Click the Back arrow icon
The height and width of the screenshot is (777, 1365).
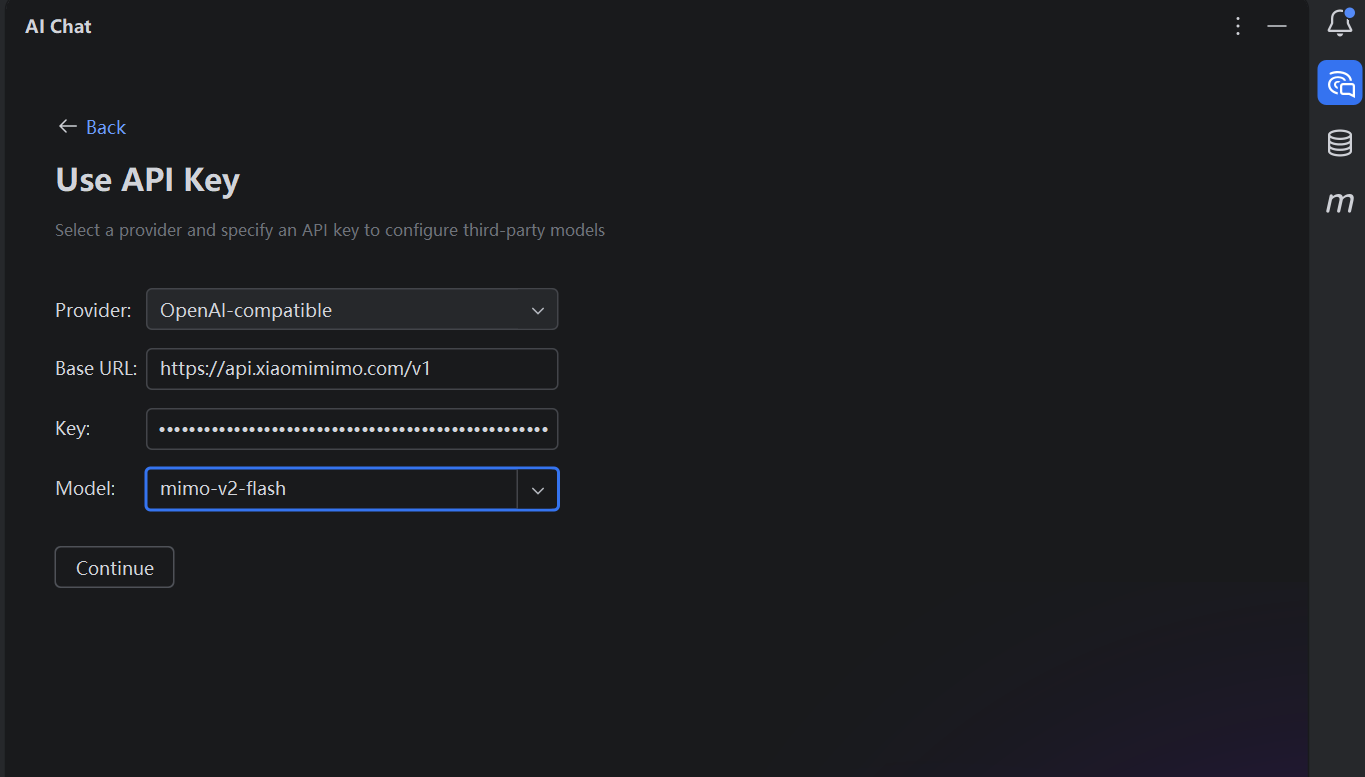tap(67, 126)
